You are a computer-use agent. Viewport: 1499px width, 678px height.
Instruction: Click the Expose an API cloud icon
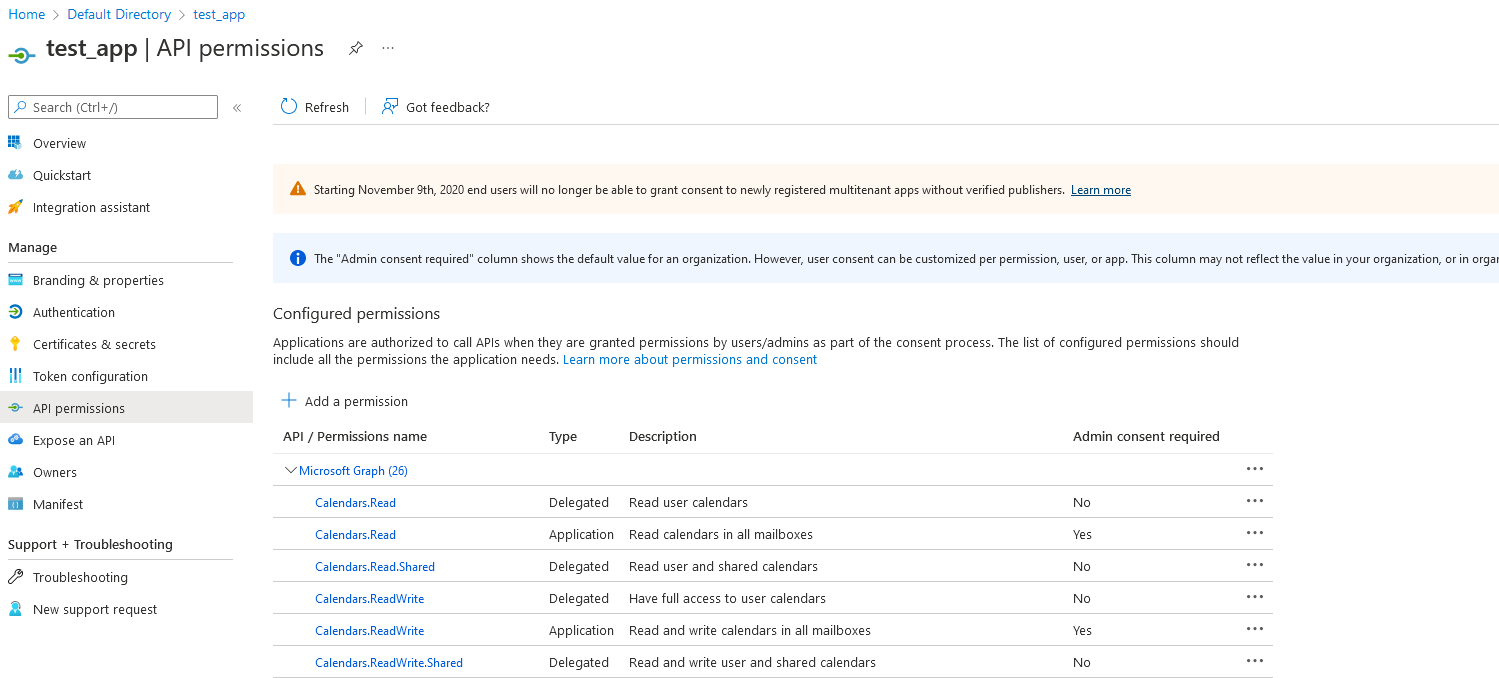(x=15, y=440)
